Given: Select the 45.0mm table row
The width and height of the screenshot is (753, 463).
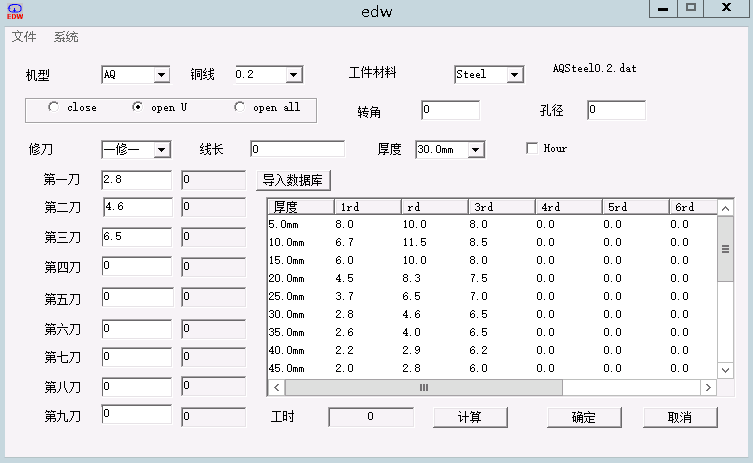Looking at the screenshot, I should 492,368.
